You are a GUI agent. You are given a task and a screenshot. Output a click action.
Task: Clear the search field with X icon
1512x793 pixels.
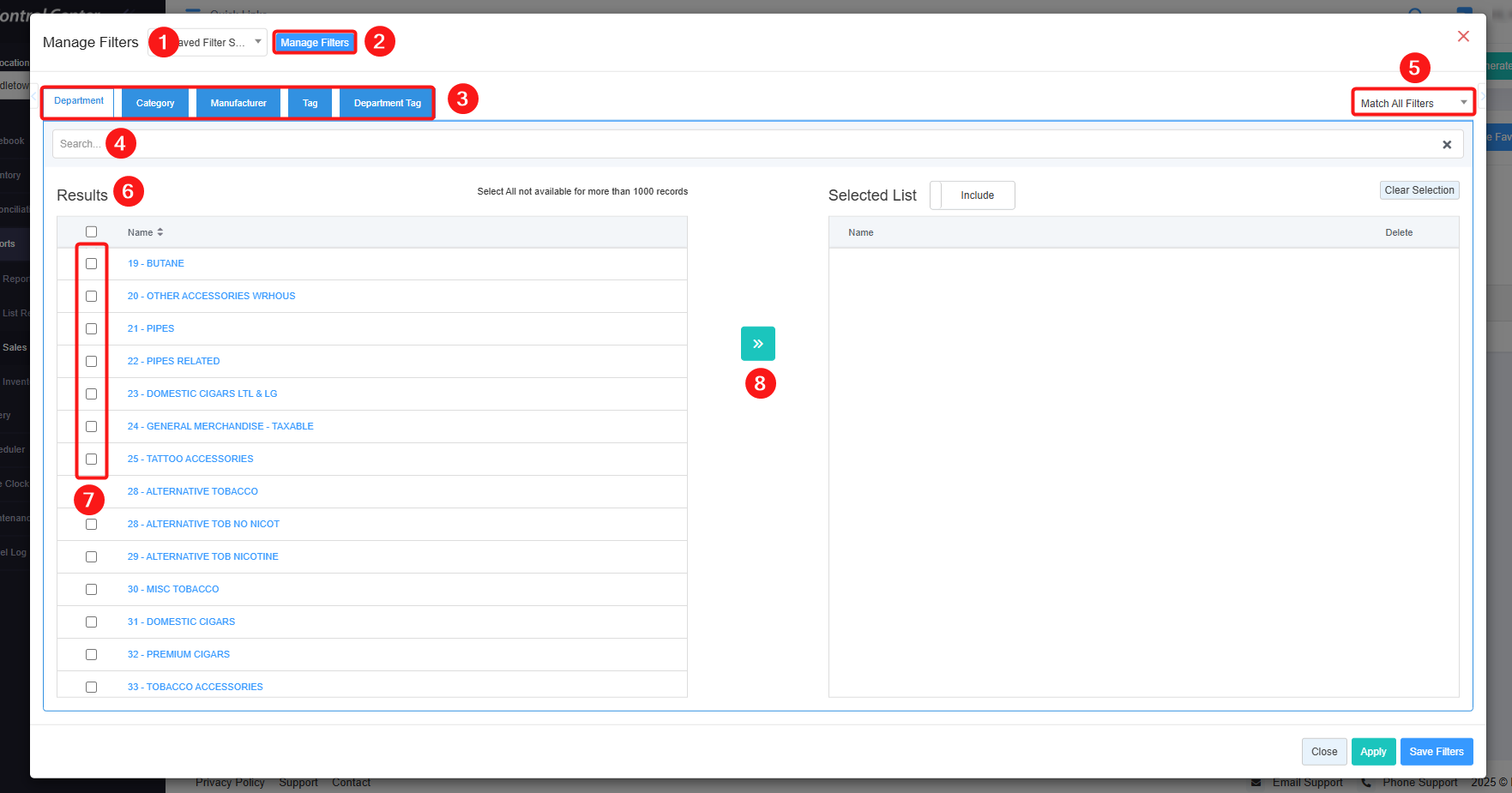[1446, 145]
